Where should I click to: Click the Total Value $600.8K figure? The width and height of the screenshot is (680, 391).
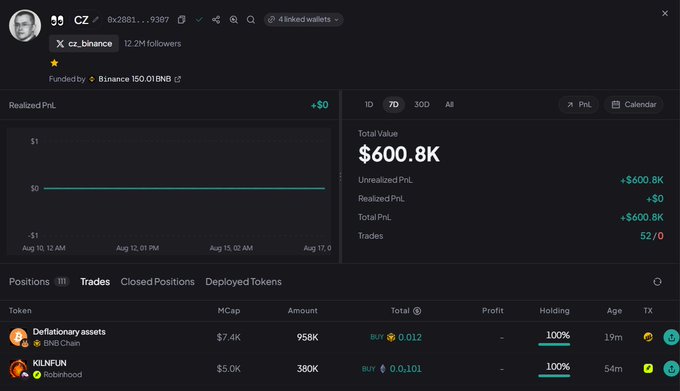click(x=399, y=154)
